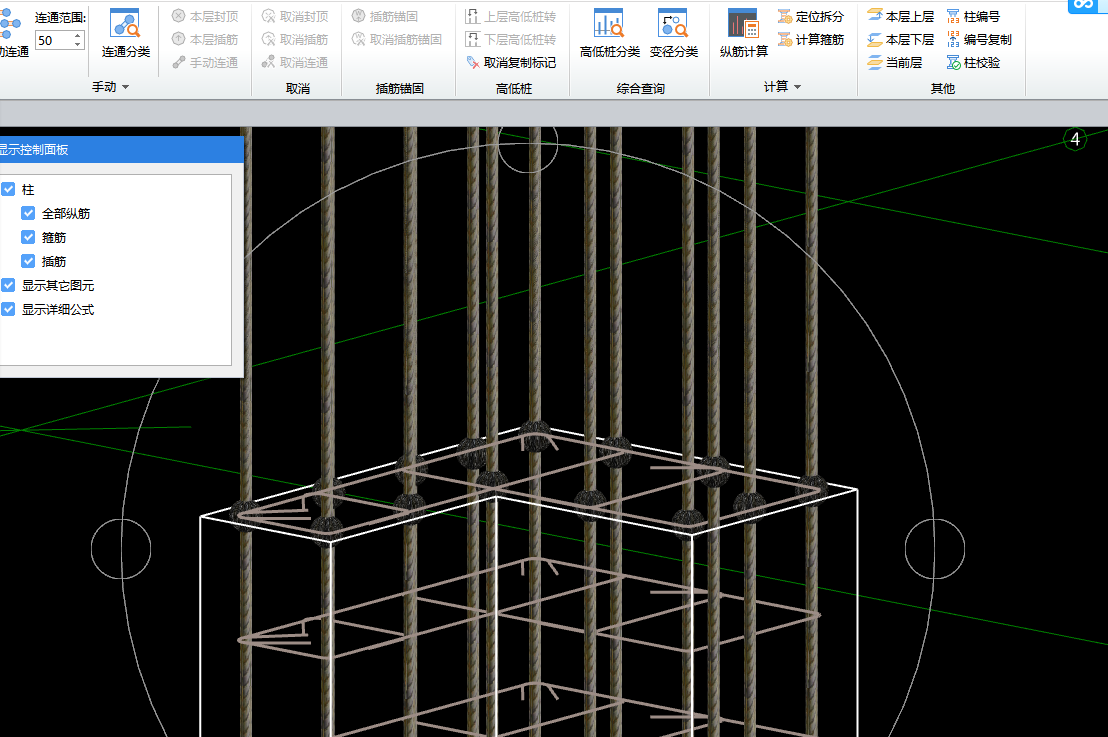Click the 本层插筋 icon

[x=179, y=39]
